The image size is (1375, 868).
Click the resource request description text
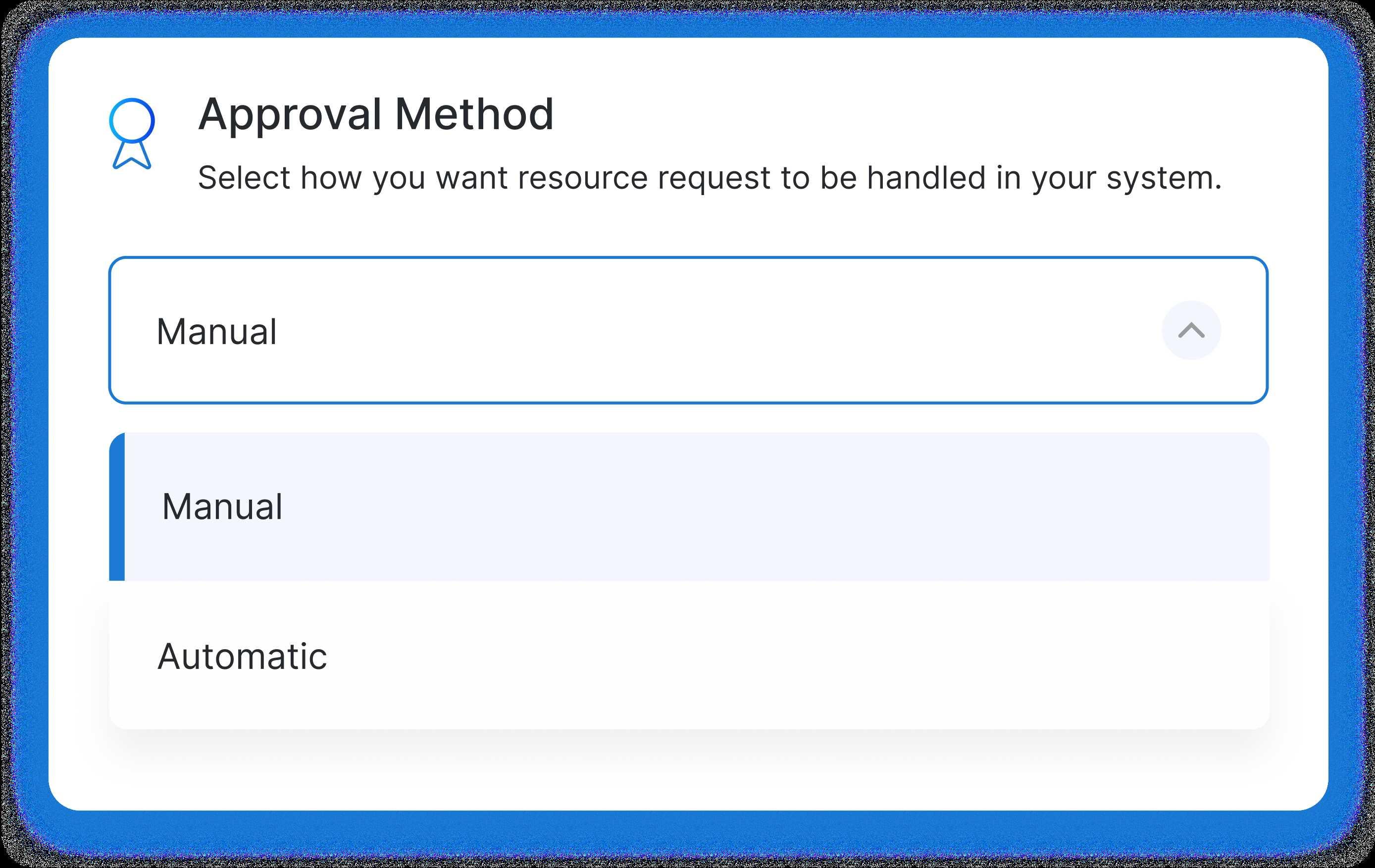click(x=709, y=178)
